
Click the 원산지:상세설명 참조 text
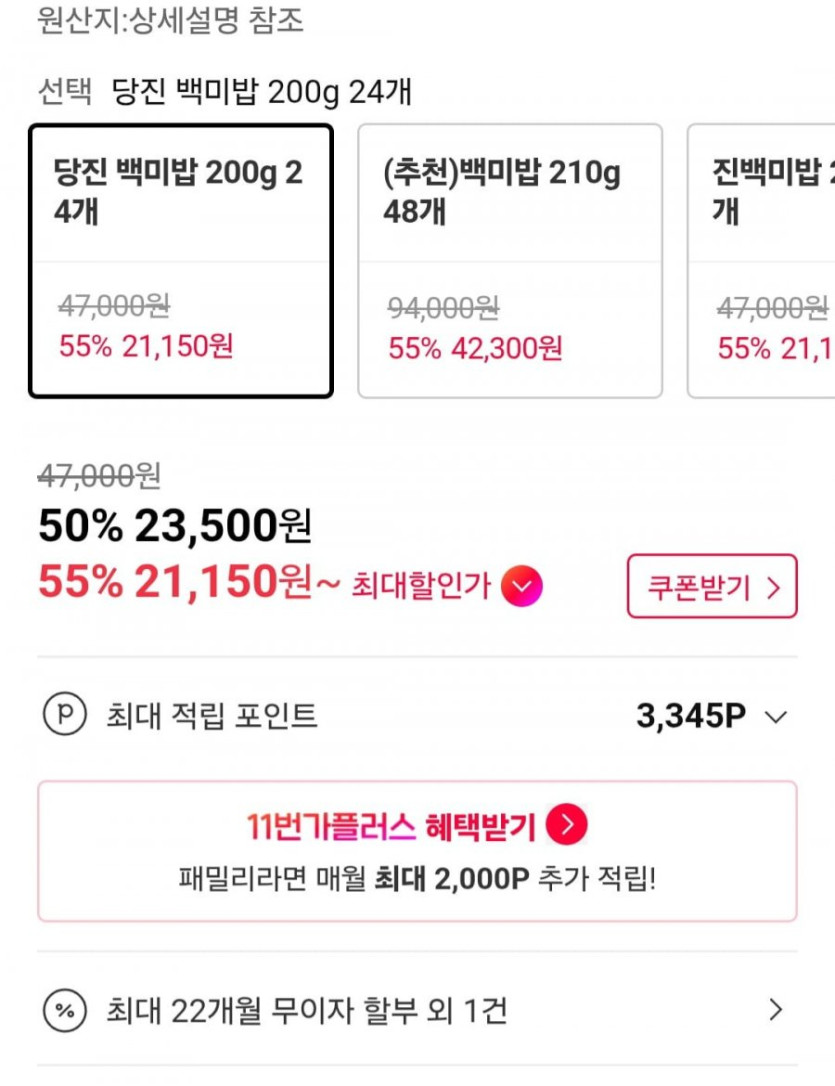170,19
